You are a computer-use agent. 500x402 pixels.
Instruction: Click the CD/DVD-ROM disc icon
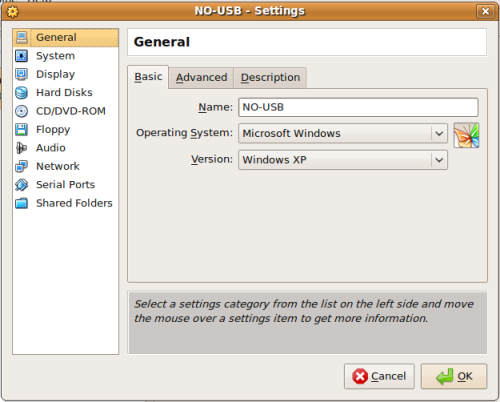22,111
